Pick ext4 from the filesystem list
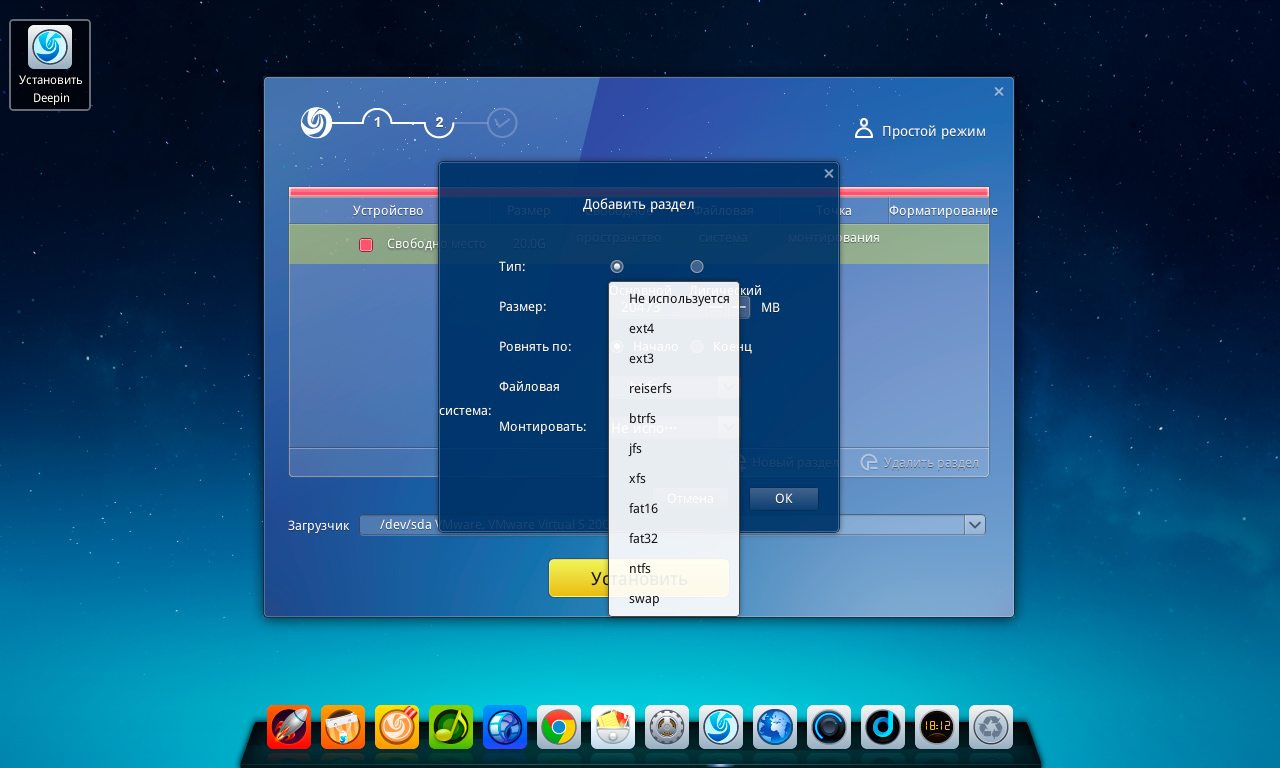Screen dimensions: 1280x768 pos(642,328)
